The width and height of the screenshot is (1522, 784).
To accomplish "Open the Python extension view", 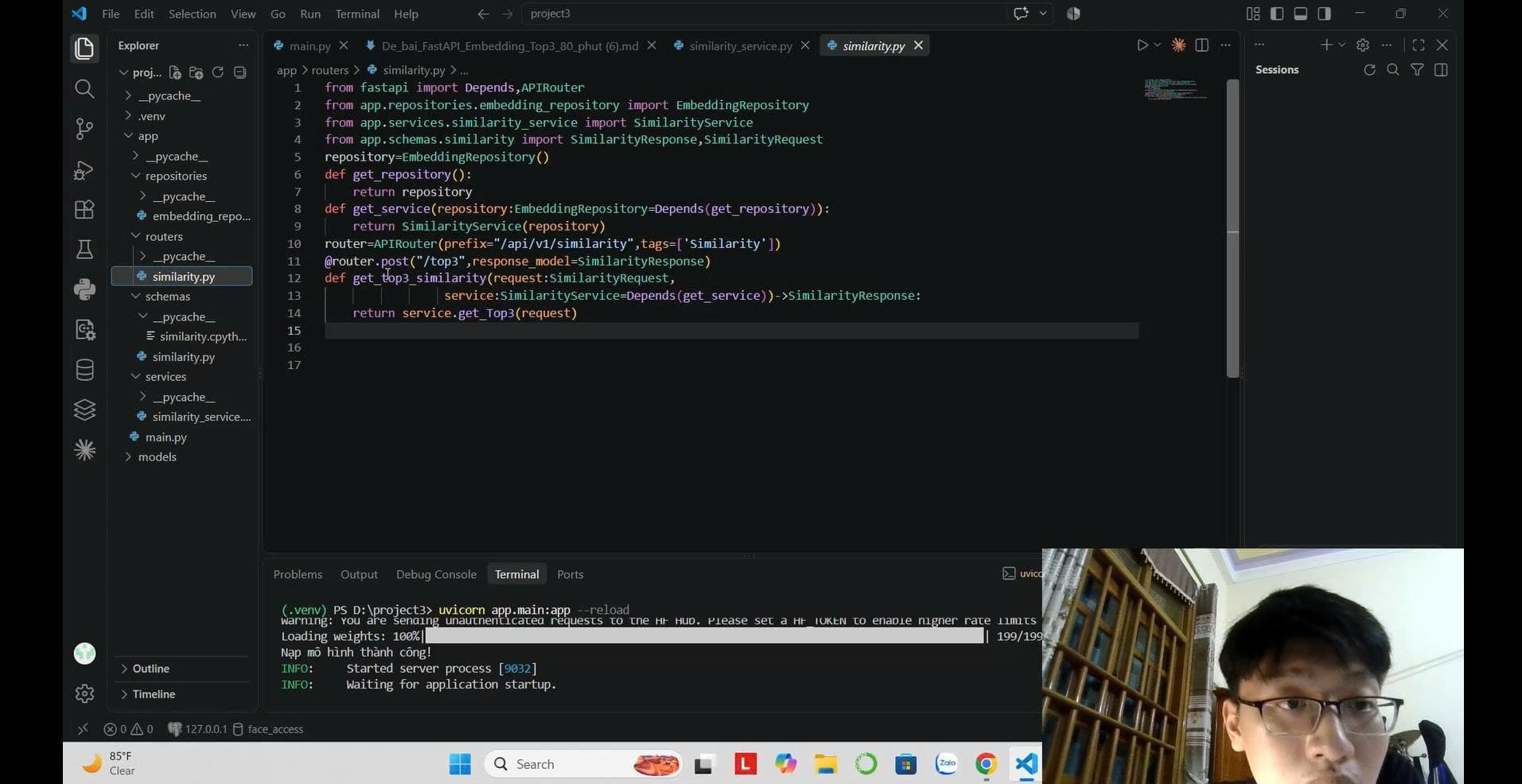I will tap(84, 289).
